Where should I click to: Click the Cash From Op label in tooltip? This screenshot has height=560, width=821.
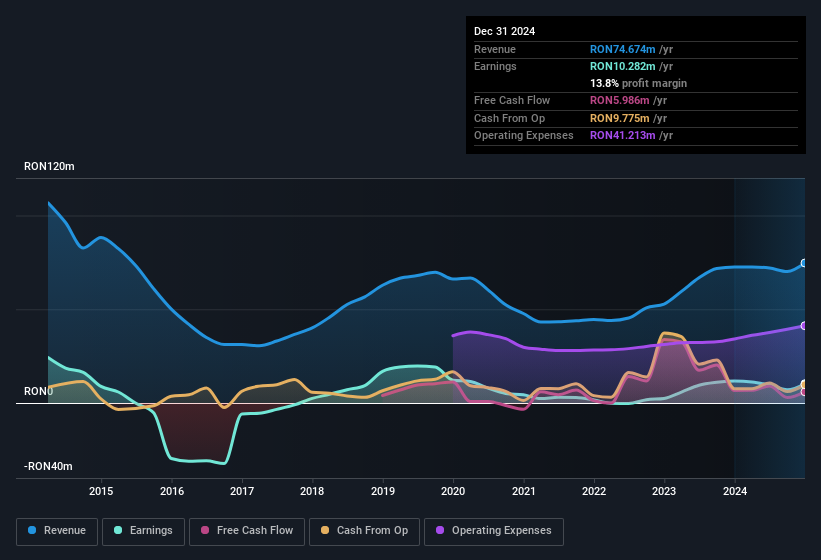(509, 118)
